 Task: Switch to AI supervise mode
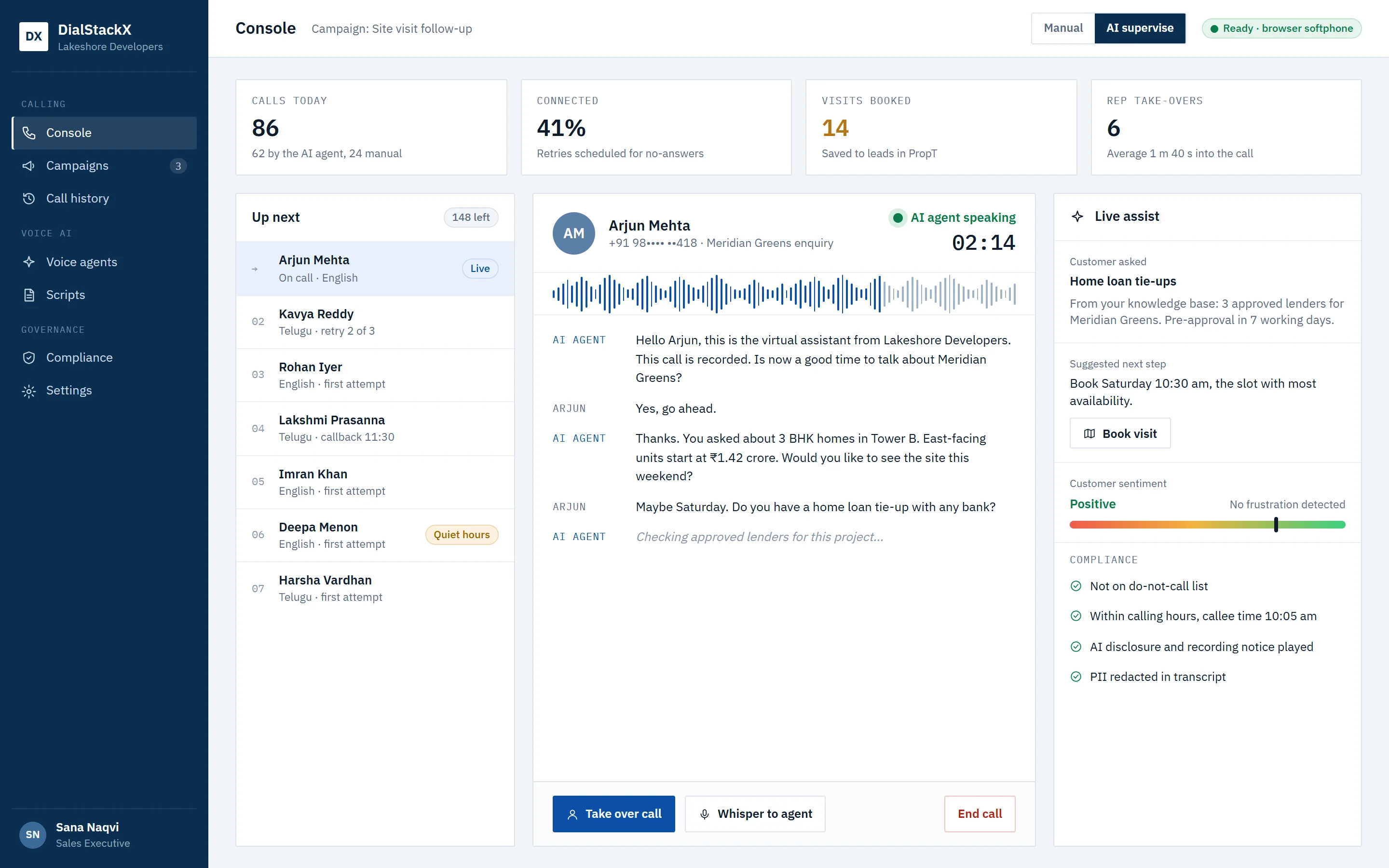(1140, 28)
